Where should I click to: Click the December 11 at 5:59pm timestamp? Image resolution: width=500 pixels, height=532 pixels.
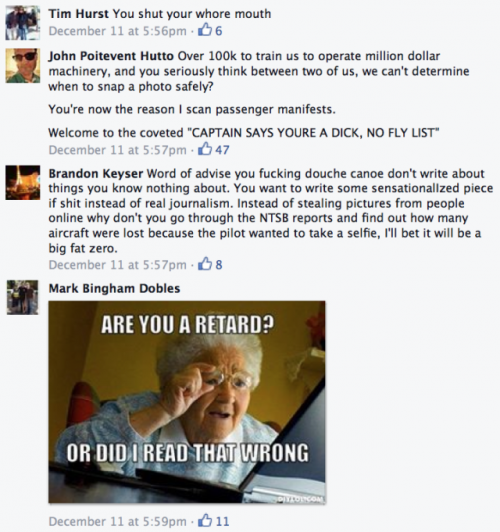(x=117, y=521)
